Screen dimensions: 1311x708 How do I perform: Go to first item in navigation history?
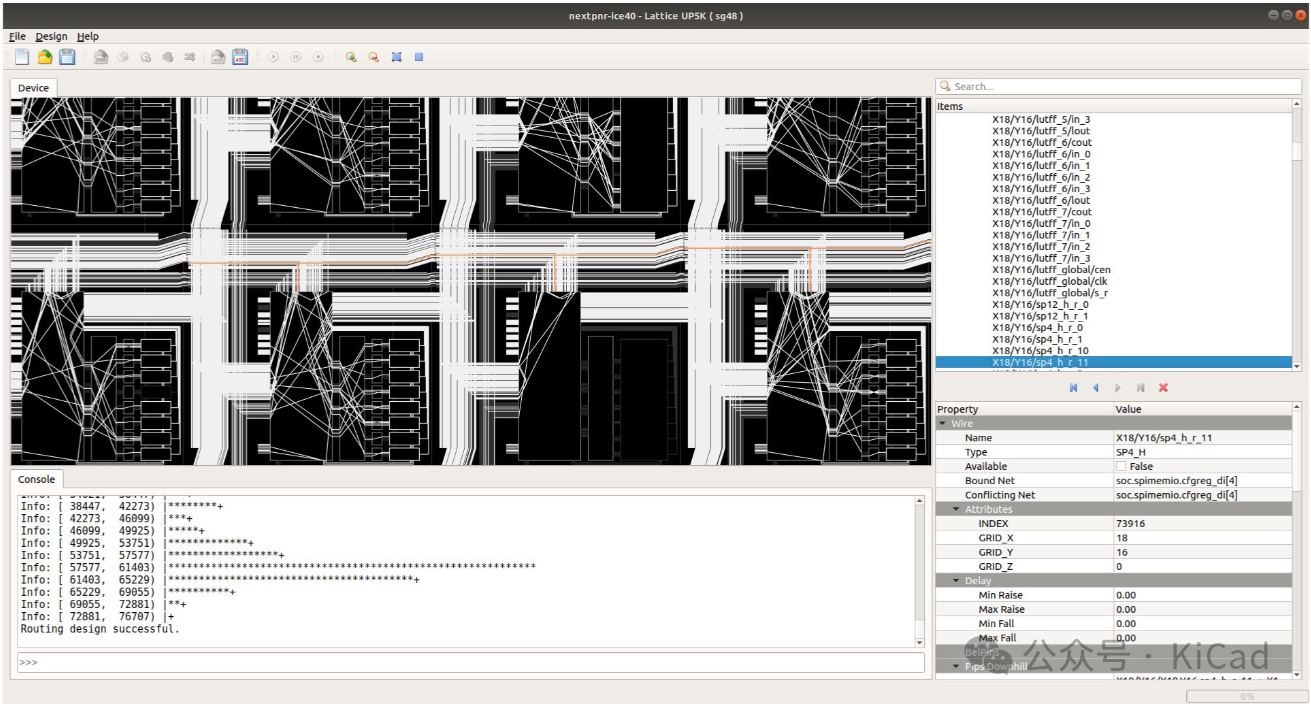(x=1074, y=388)
